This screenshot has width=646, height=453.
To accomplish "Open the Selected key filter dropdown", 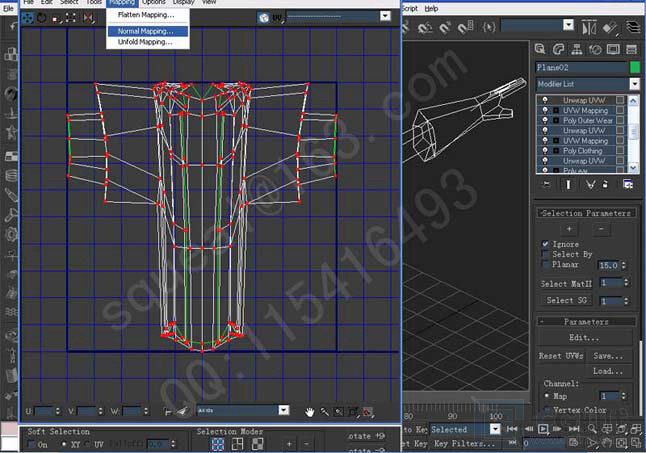I will 495,430.
